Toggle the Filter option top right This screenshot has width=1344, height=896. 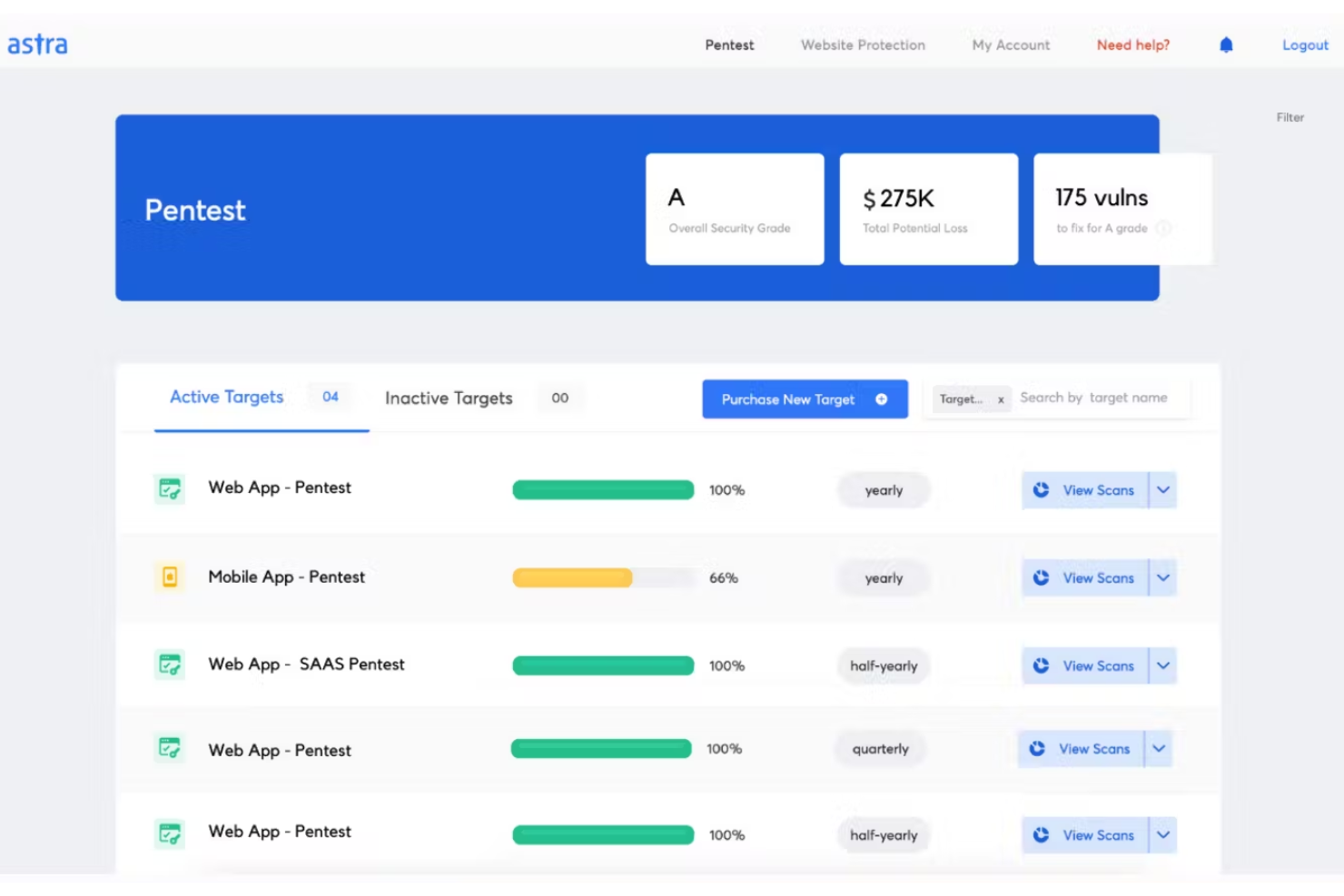pyautogui.click(x=1289, y=116)
